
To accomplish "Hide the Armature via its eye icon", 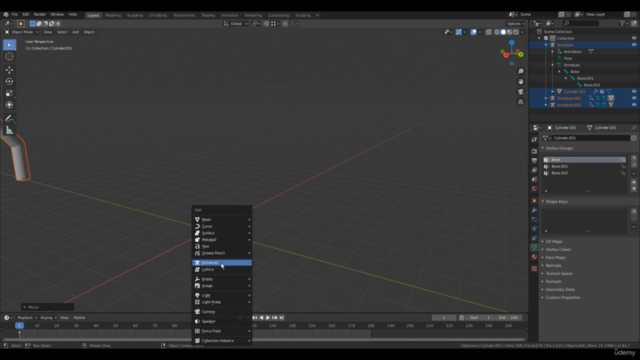I will [634, 45].
